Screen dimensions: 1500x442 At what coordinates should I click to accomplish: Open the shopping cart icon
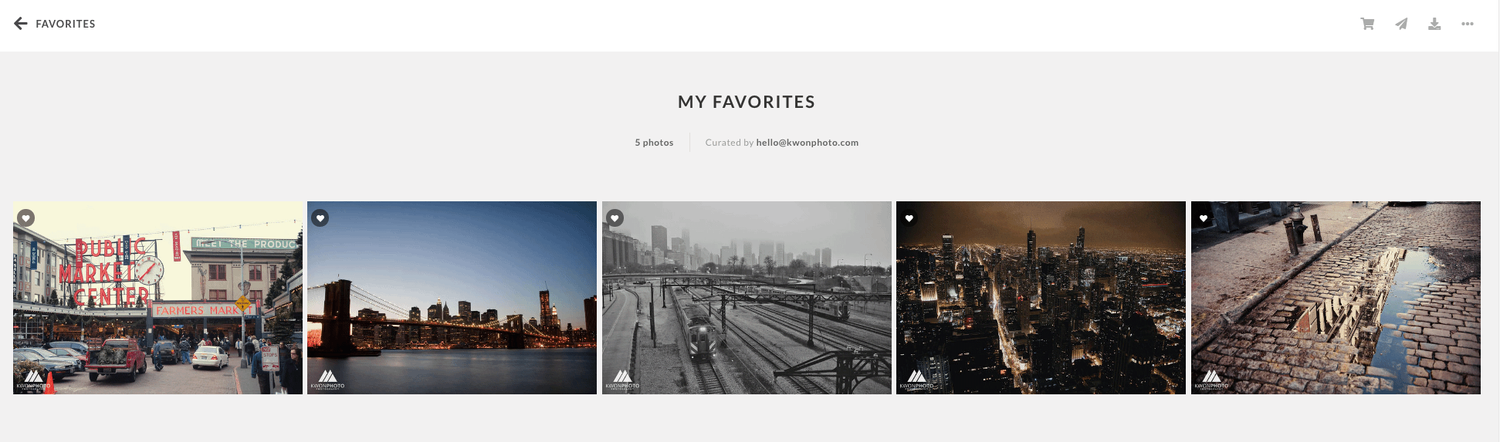click(1367, 24)
